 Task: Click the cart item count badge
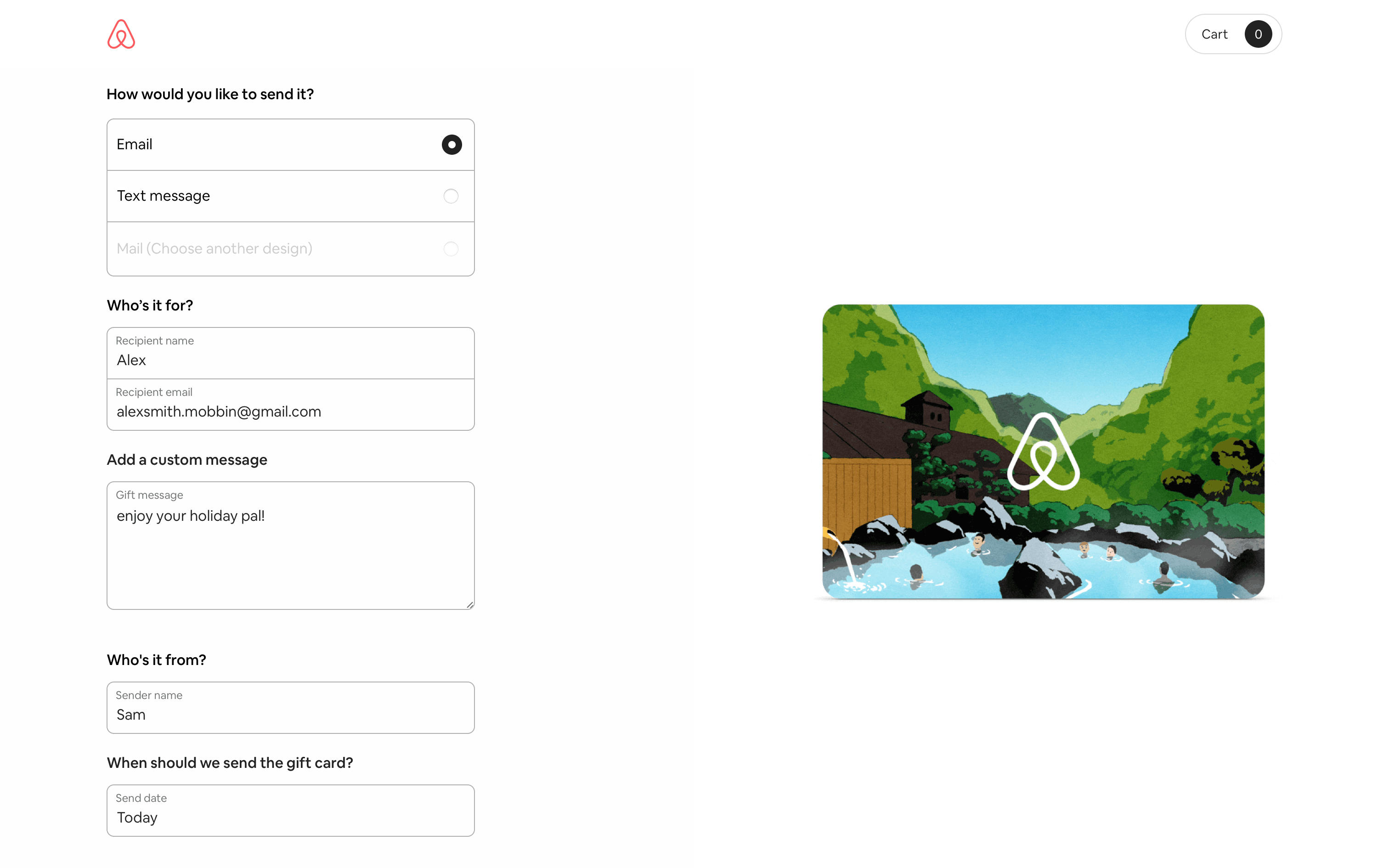(1258, 34)
